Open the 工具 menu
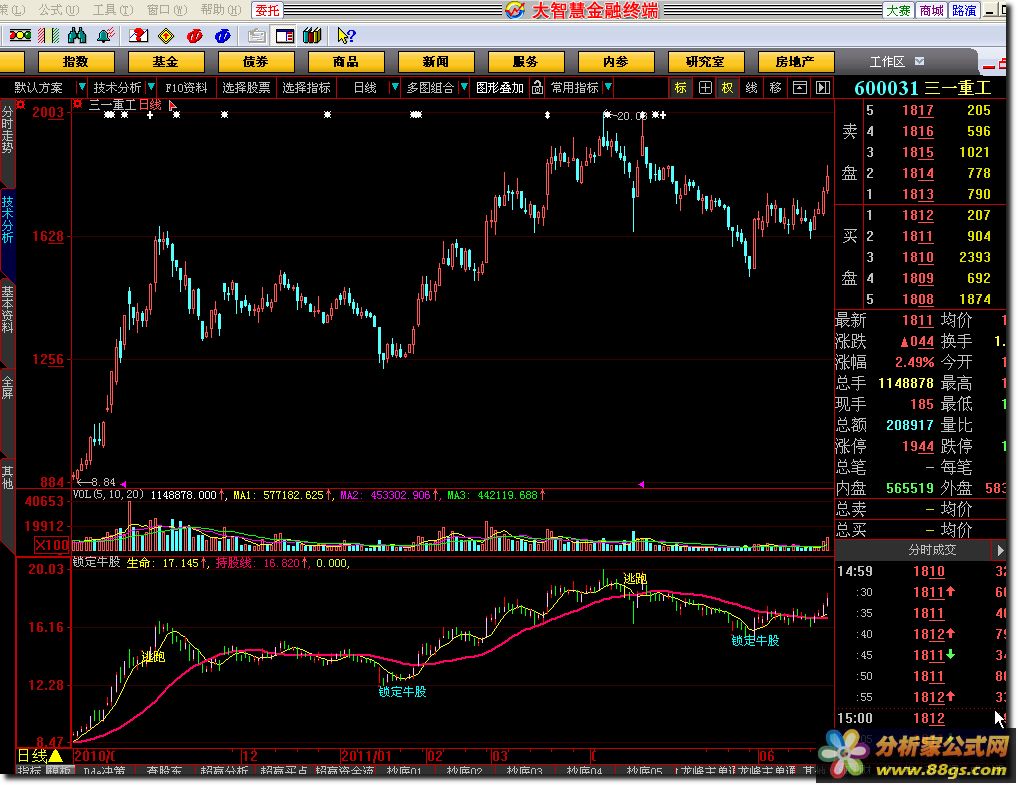The width and height of the screenshot is (1018, 785). (112, 10)
